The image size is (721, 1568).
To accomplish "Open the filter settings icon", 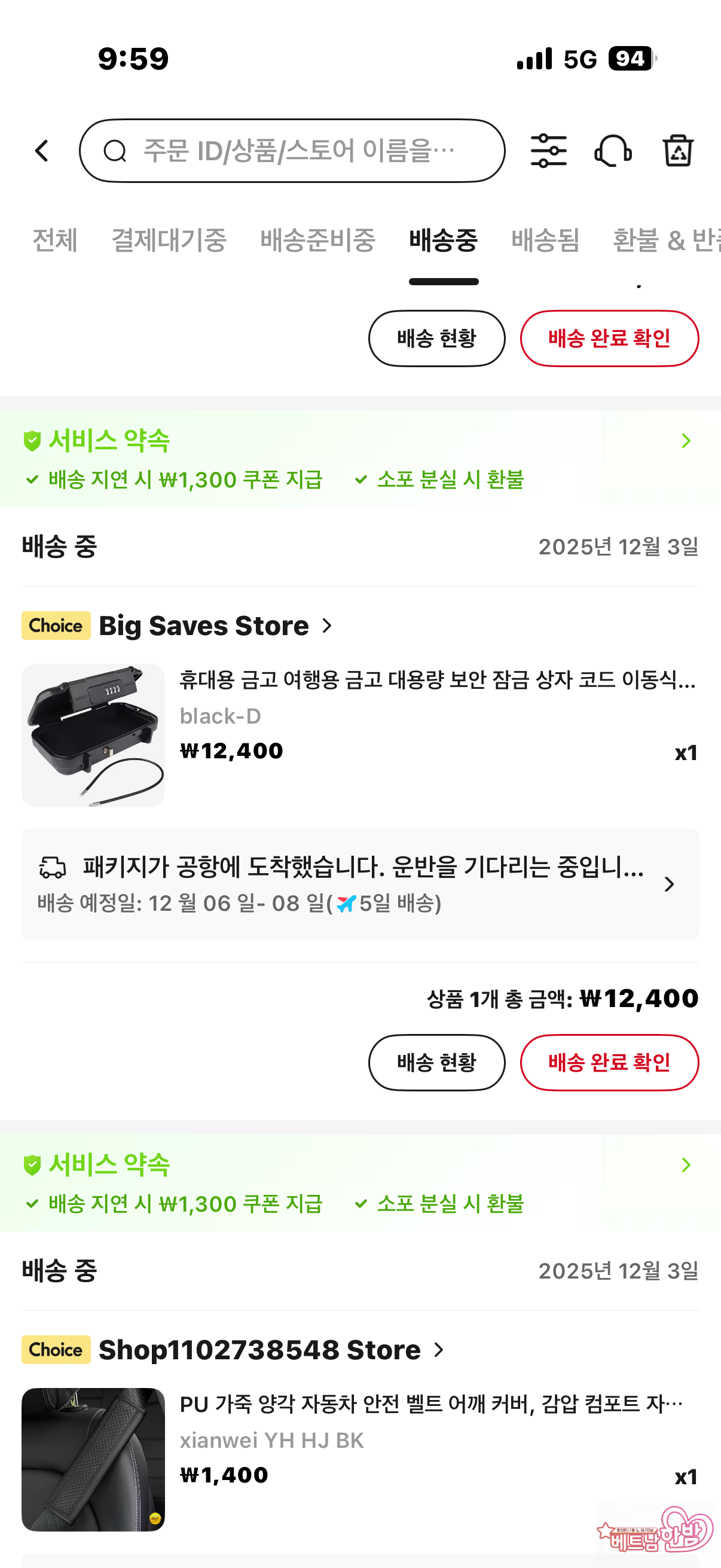I will click(548, 150).
